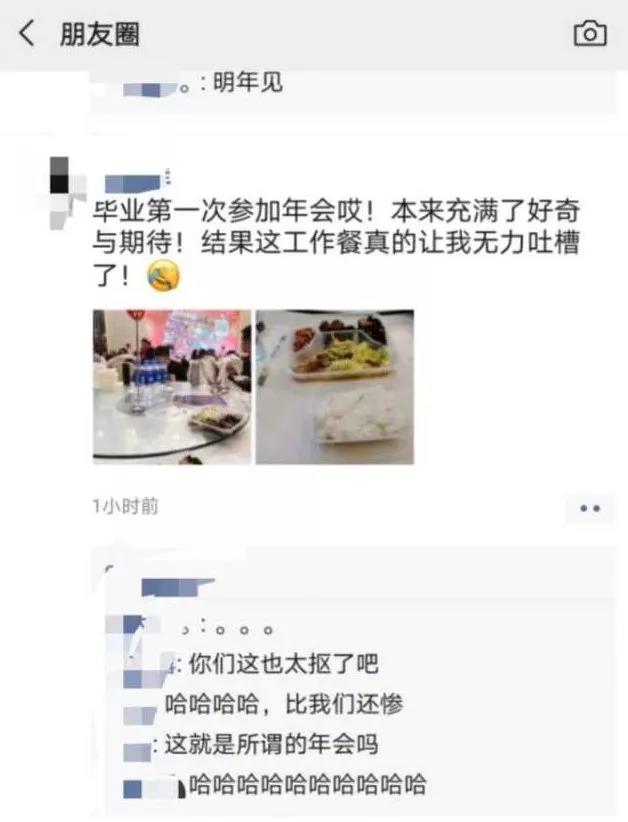Tap the blurred names in likes row
The image size is (628, 822).
tap(178, 587)
